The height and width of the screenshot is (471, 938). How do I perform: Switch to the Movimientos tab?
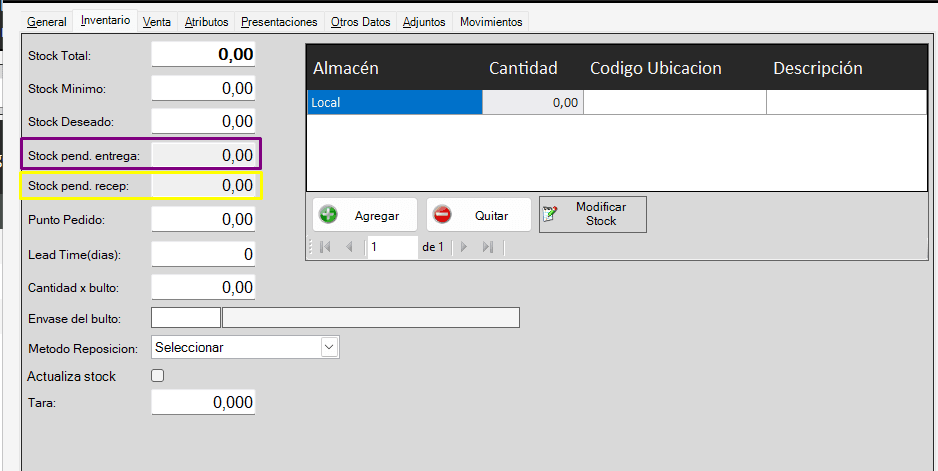[x=490, y=21]
